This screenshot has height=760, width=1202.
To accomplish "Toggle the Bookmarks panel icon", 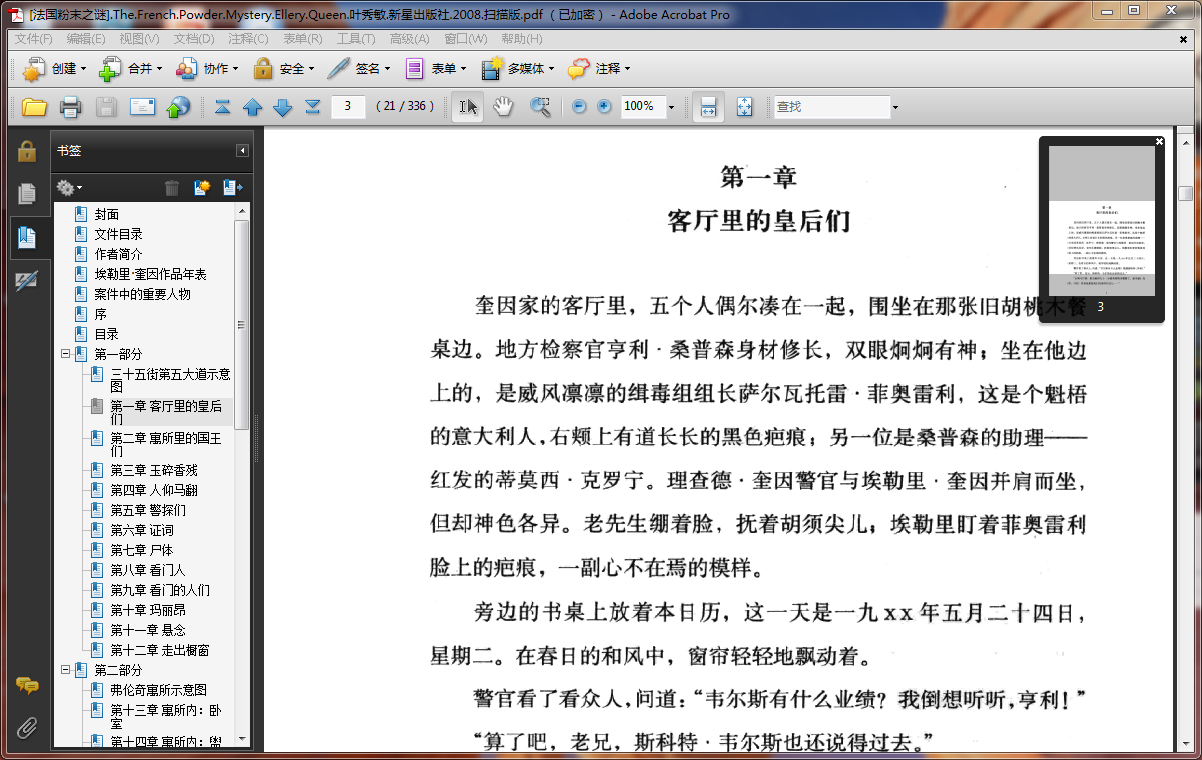I will 27,238.
